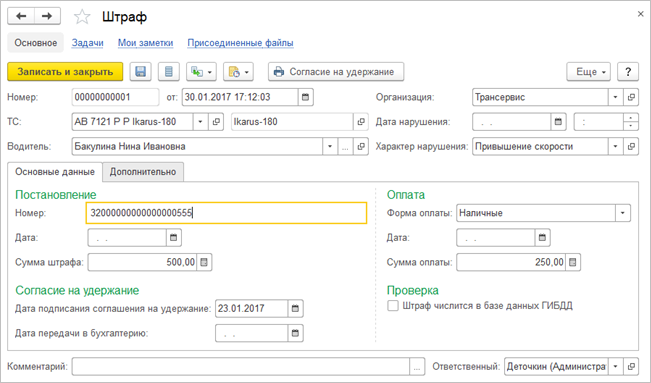Add Штраф to favorites with the star icon
Screen dimensions: 651x383
82,17
